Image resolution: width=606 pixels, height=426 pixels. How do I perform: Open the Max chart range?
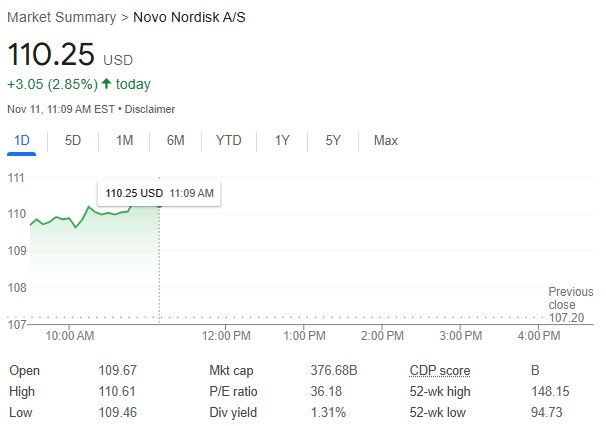click(x=386, y=140)
